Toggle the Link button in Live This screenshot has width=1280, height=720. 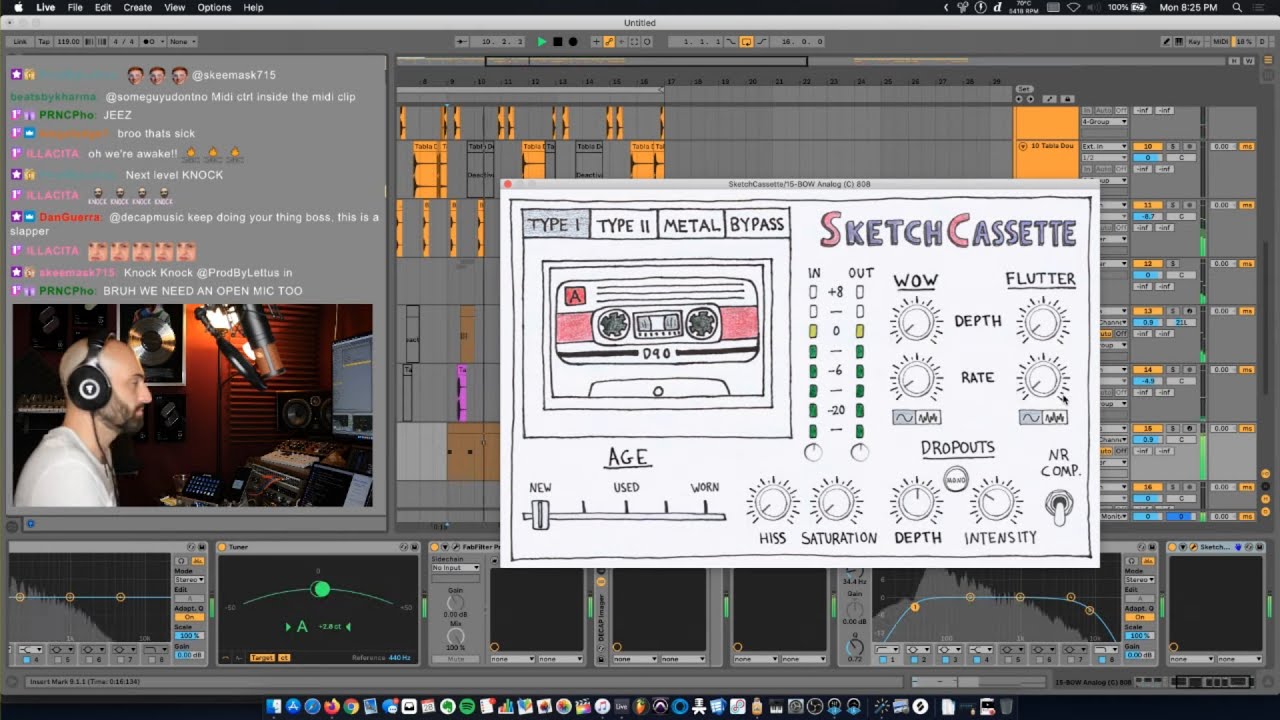tap(21, 42)
